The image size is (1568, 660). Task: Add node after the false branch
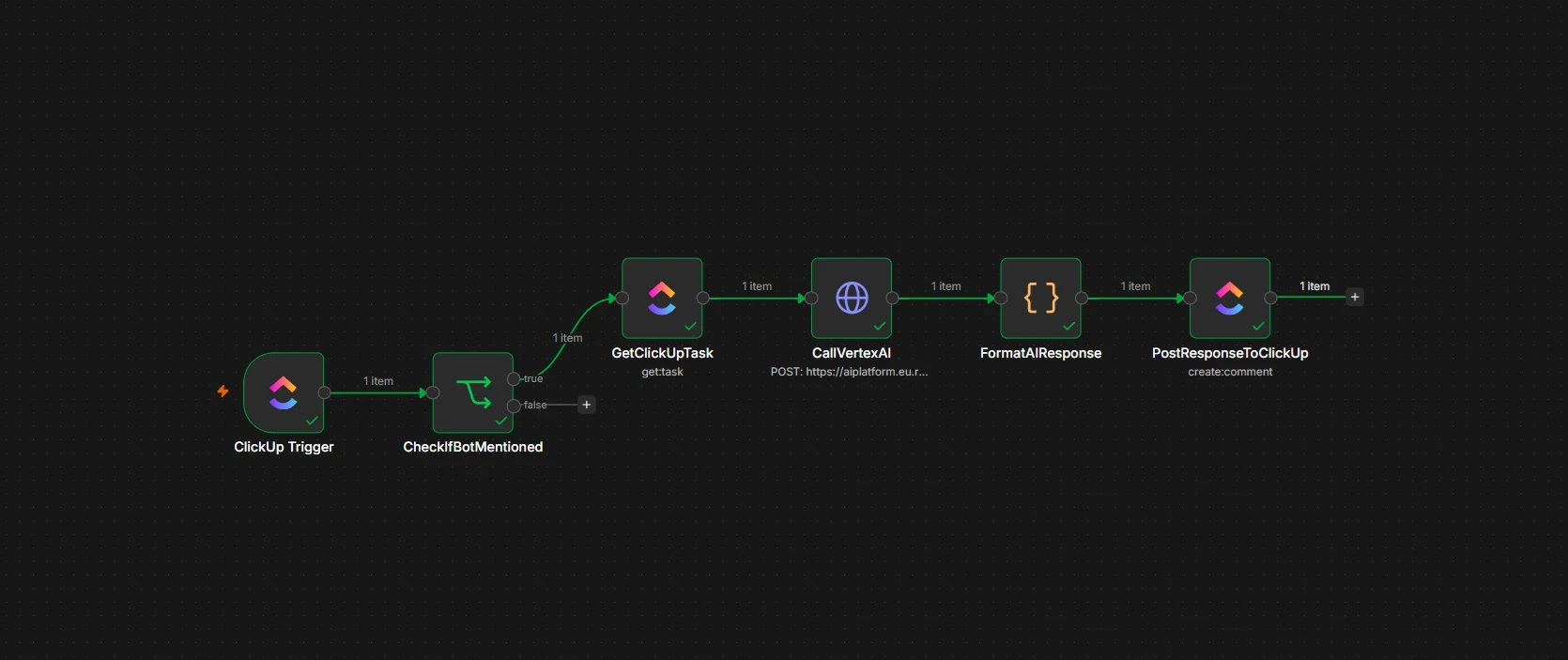(x=587, y=405)
